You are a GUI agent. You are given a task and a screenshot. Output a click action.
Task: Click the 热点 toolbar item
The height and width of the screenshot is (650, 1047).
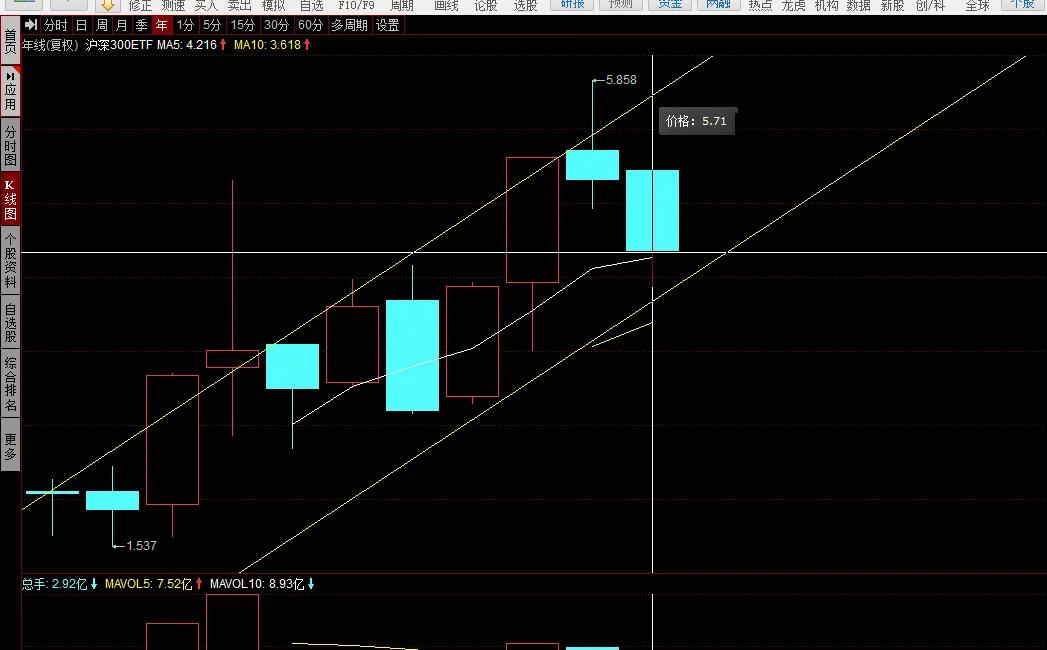[x=760, y=5]
